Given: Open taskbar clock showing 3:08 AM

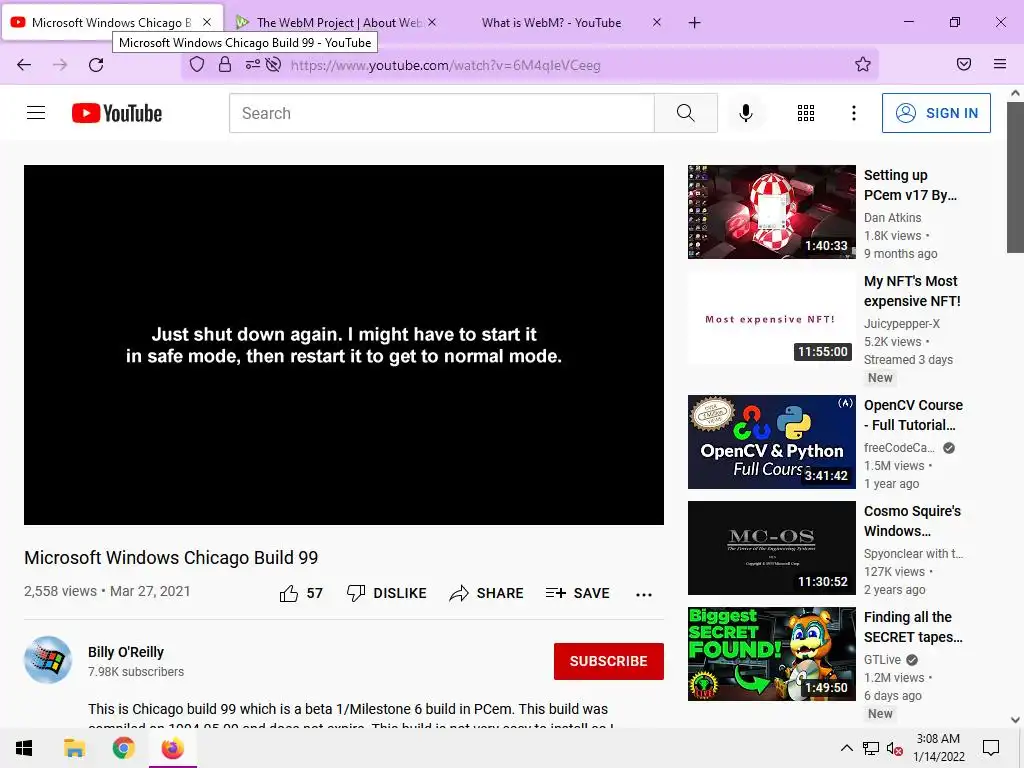Looking at the screenshot, I should (x=938, y=748).
